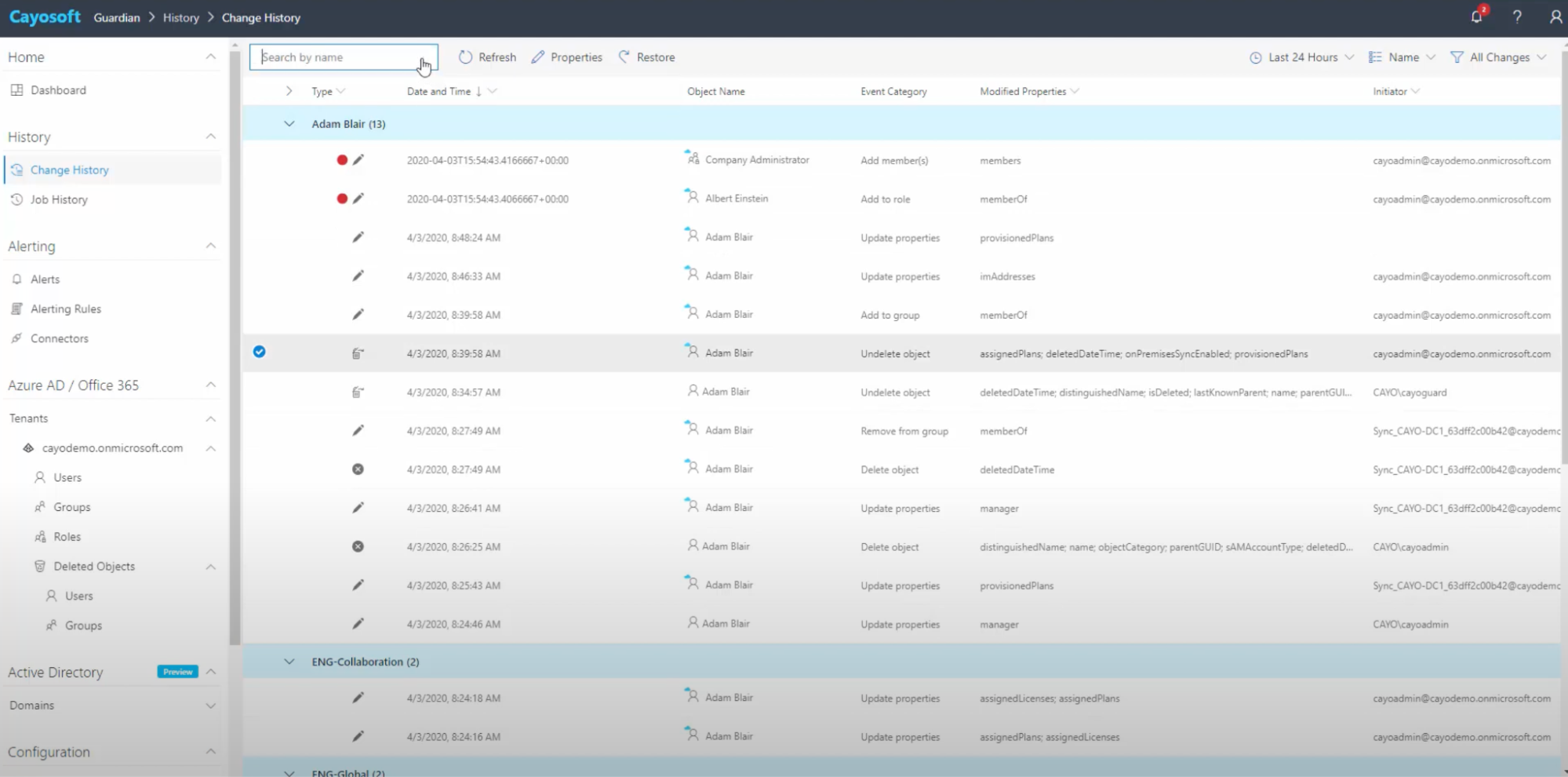Open the Last 24 Hours time filter
This screenshot has height=777, width=1568.
(x=1301, y=57)
